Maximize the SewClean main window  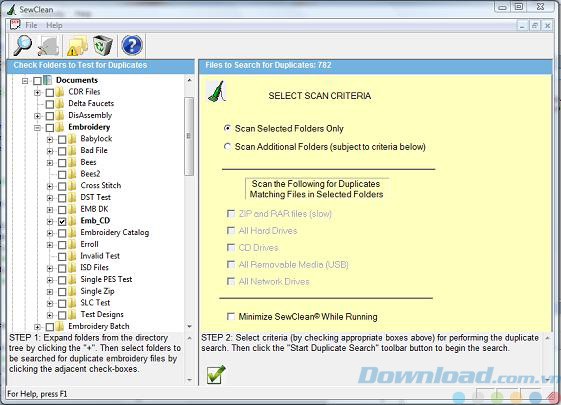519,7
